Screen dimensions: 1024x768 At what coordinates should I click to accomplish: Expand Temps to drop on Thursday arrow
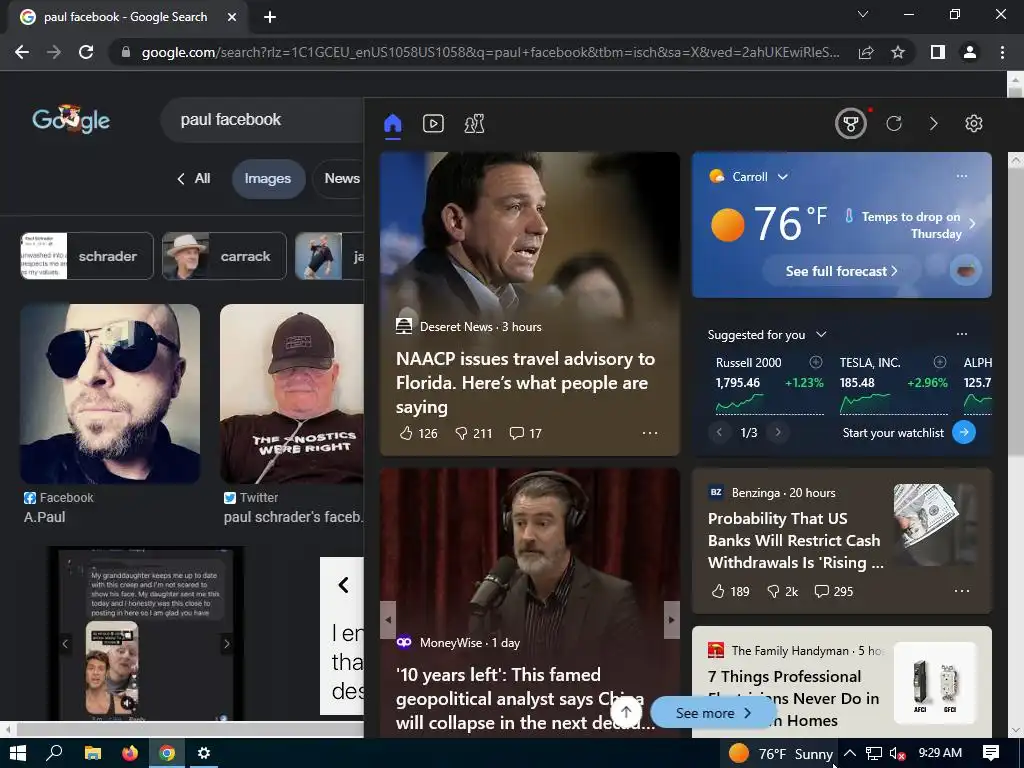(972, 224)
